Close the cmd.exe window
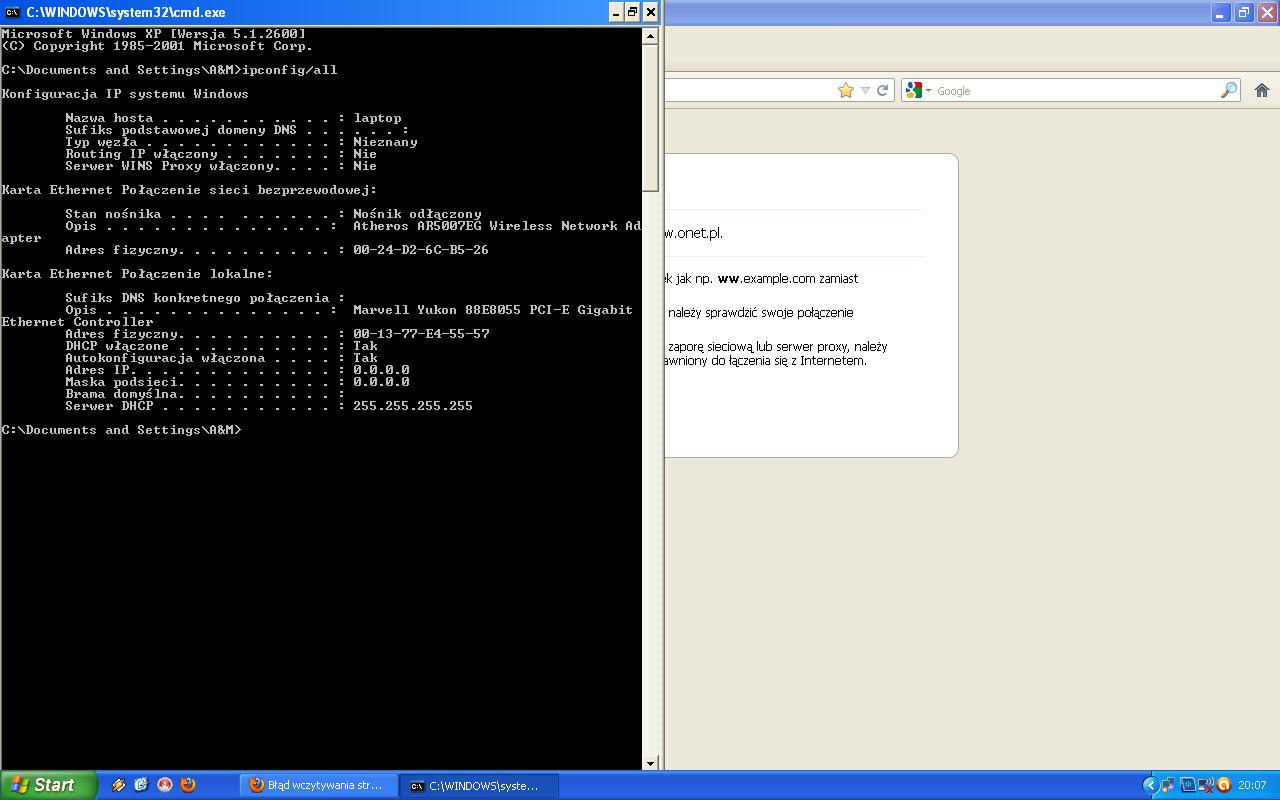 (650, 12)
